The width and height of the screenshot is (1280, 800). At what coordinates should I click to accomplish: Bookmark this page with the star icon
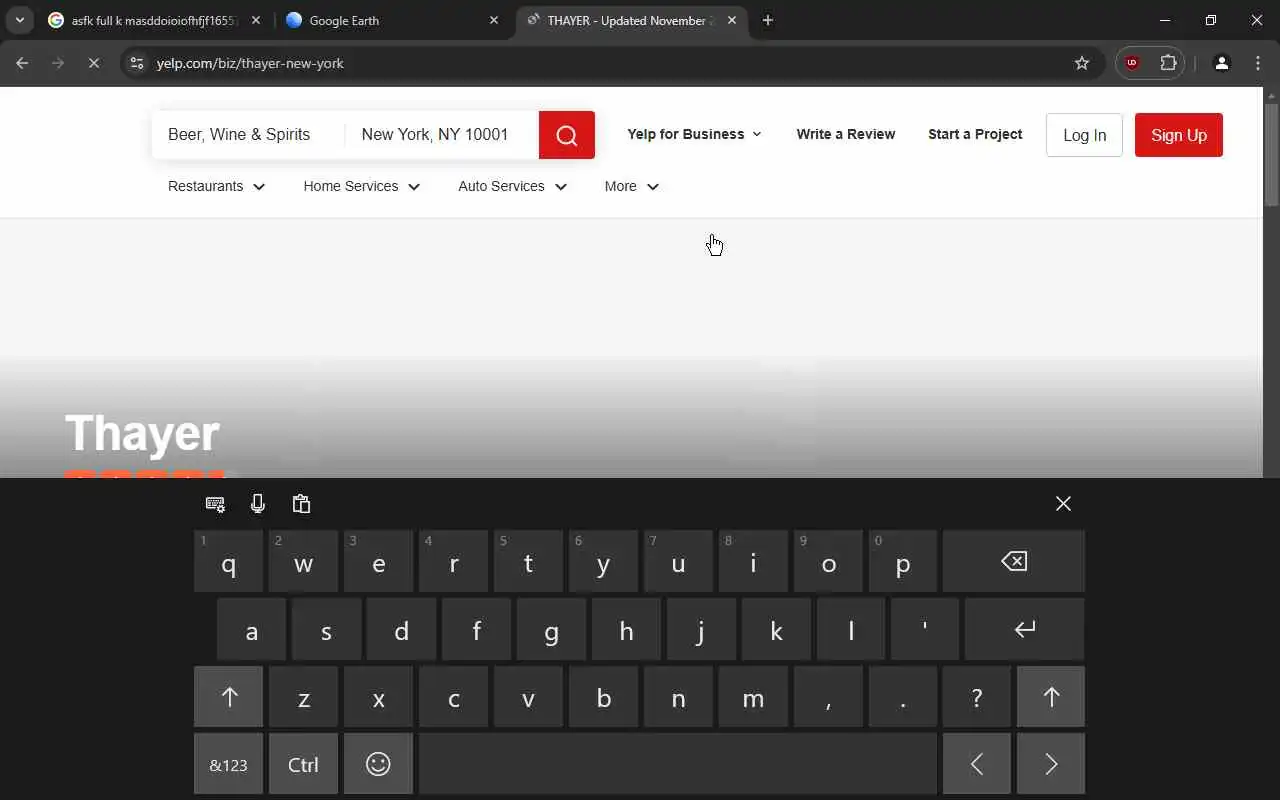1081,63
